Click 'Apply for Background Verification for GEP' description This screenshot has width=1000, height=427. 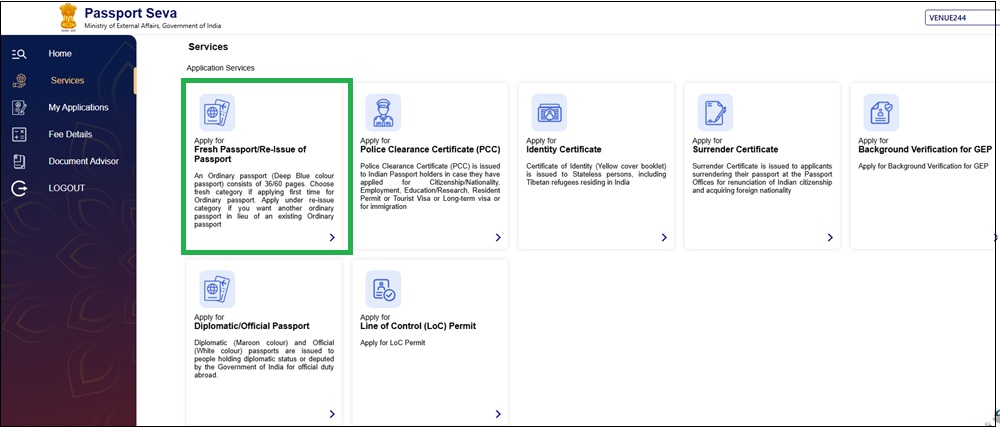click(x=923, y=167)
